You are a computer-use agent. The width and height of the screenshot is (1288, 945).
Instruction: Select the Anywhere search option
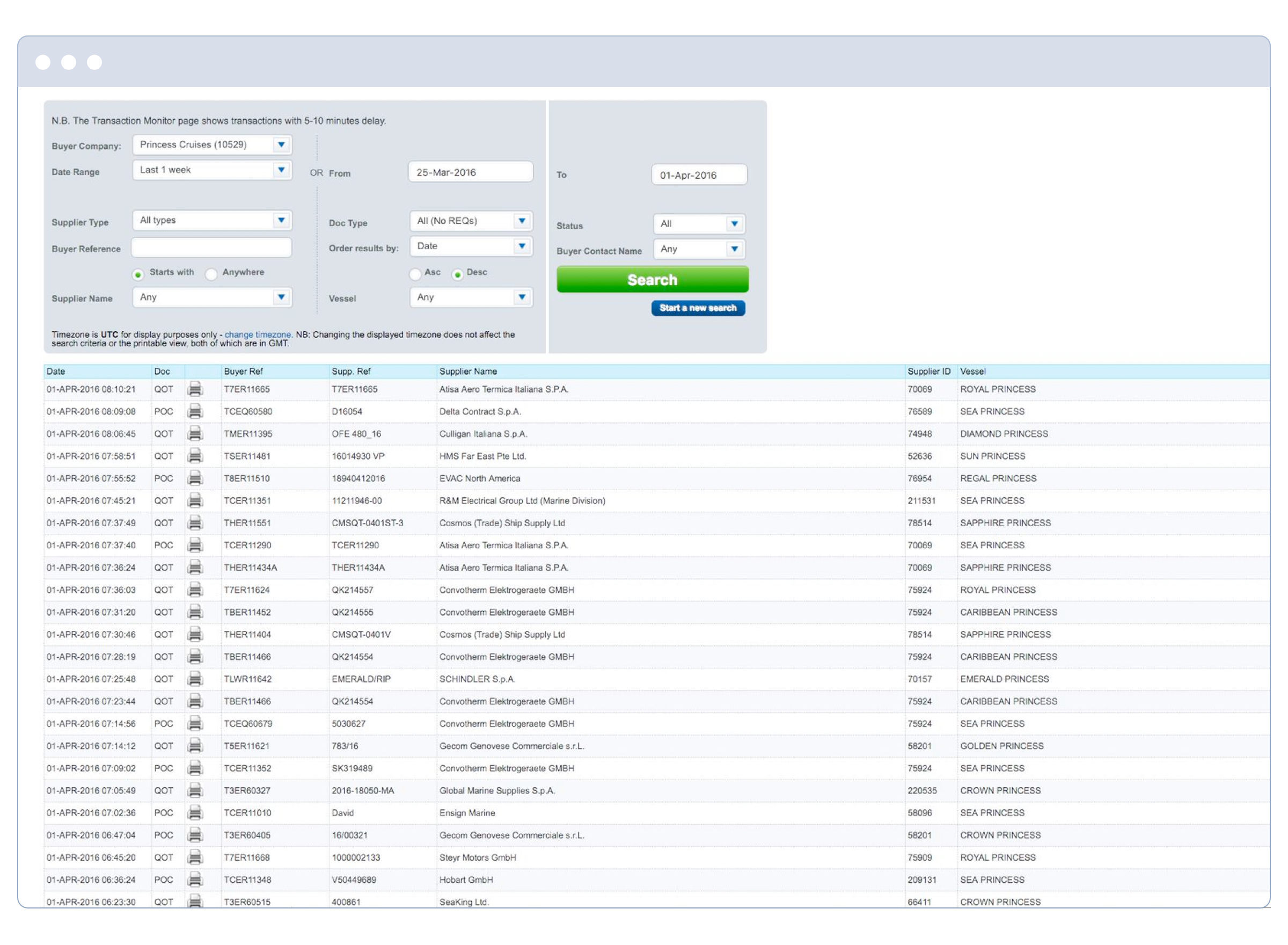(x=212, y=274)
